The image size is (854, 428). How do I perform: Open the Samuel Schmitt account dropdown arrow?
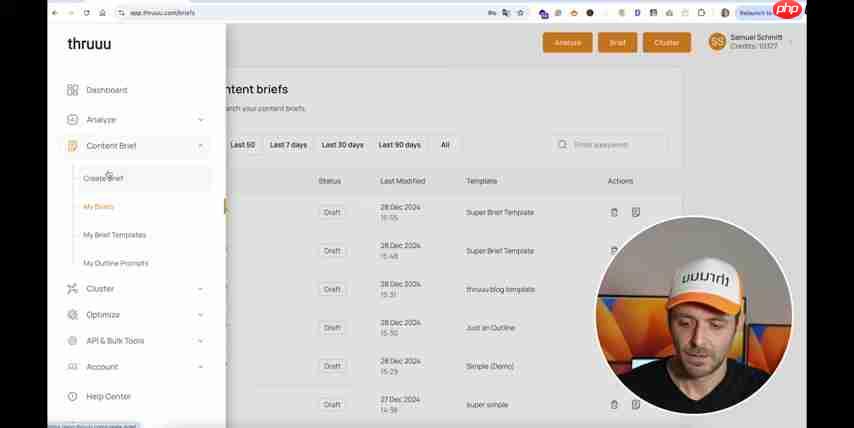(790, 41)
